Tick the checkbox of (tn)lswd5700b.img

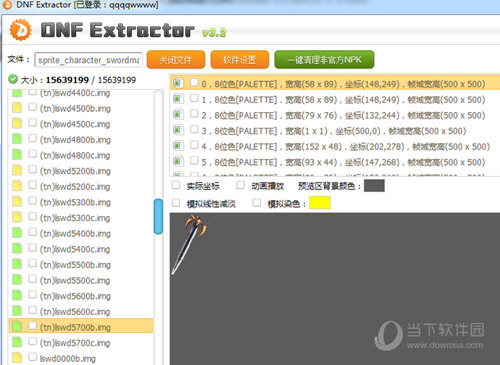tap(32, 326)
